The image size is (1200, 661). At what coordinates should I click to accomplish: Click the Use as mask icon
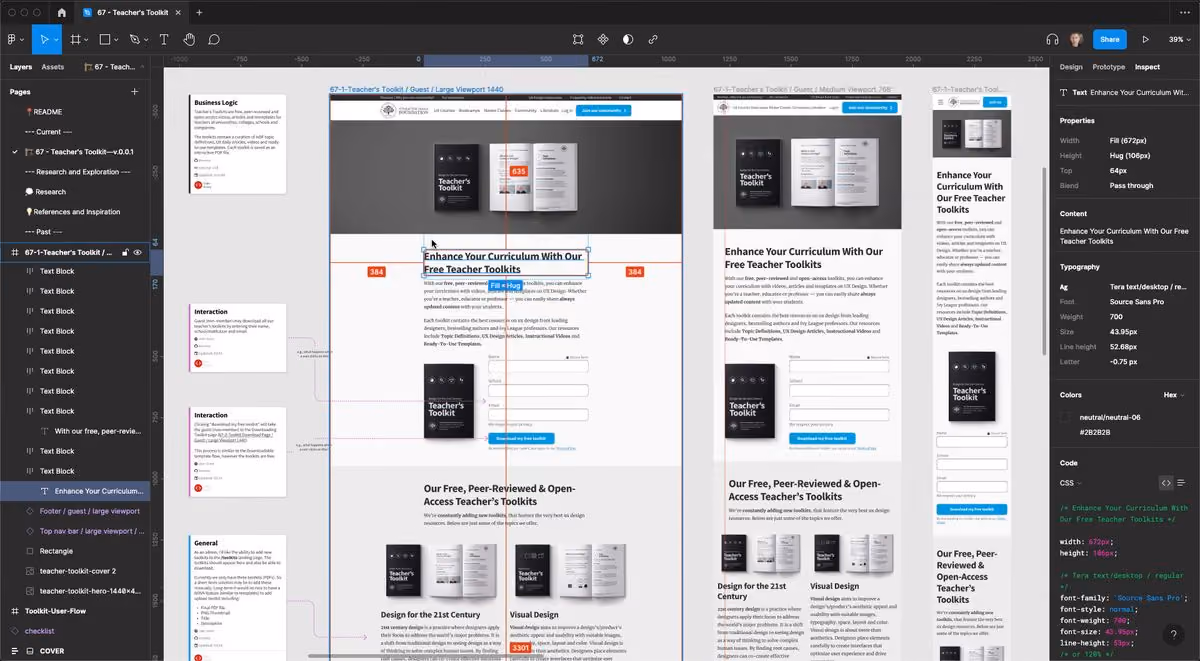pos(628,39)
